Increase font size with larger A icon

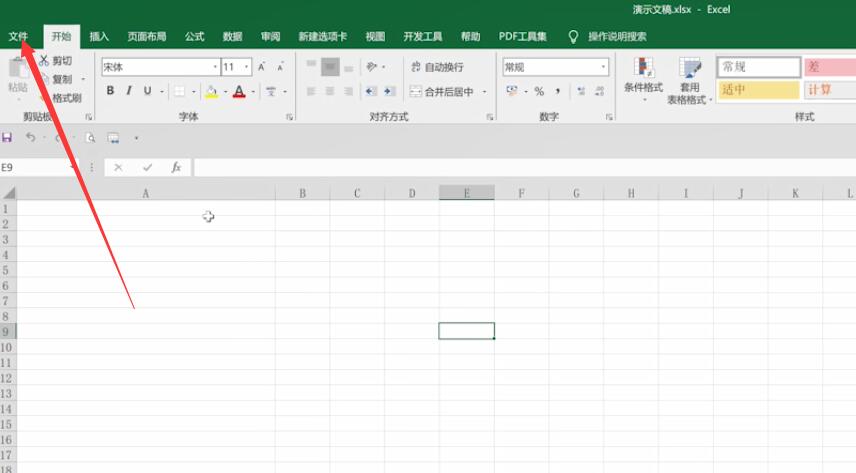point(262,67)
